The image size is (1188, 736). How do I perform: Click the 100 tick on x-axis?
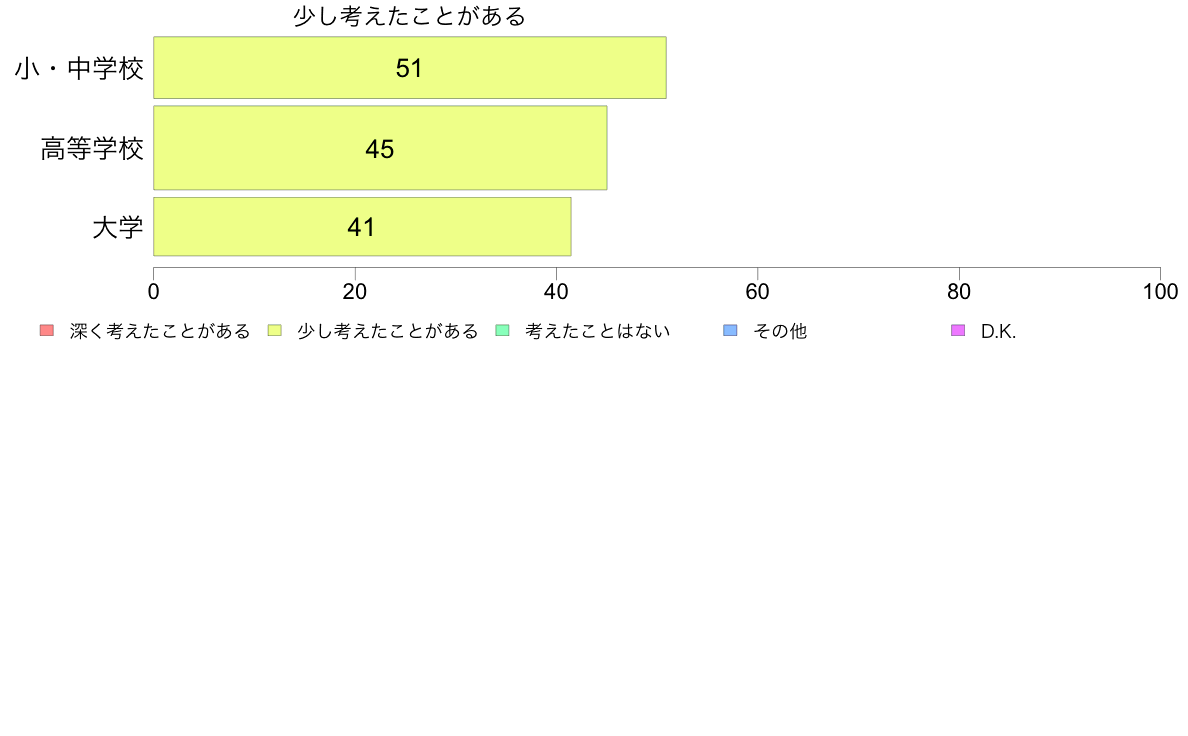click(1161, 292)
